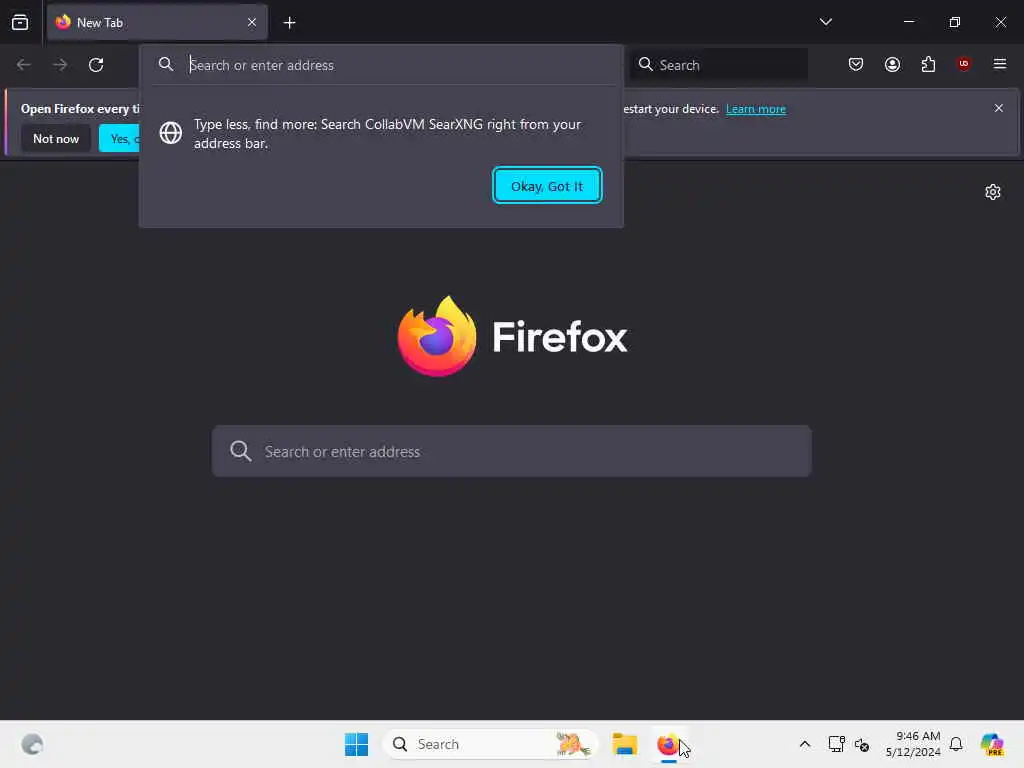Viewport: 1024px width, 768px height.
Task: Focus the new tab page search field
Action: [x=512, y=451]
